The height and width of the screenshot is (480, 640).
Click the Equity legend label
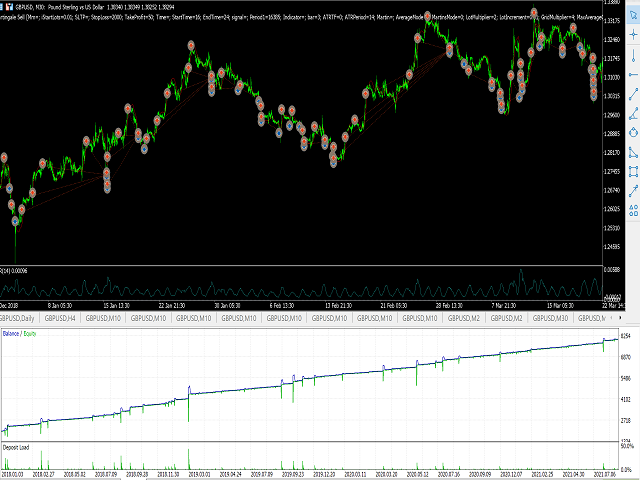pos(30,333)
